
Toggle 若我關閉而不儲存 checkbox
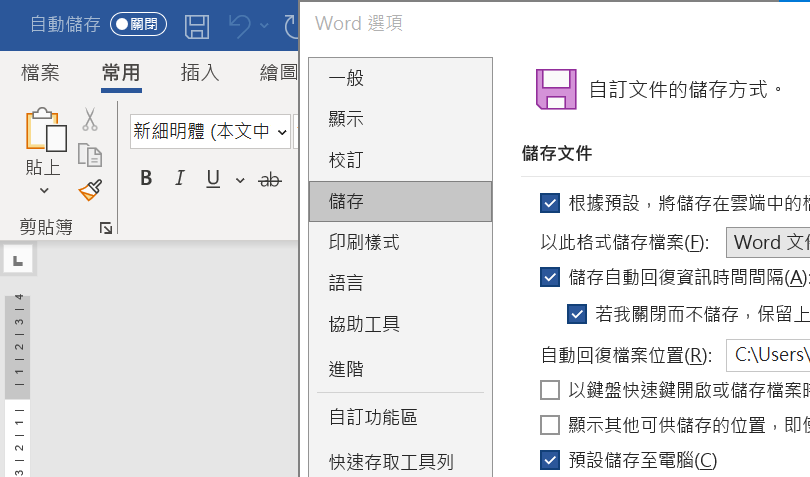[577, 314]
